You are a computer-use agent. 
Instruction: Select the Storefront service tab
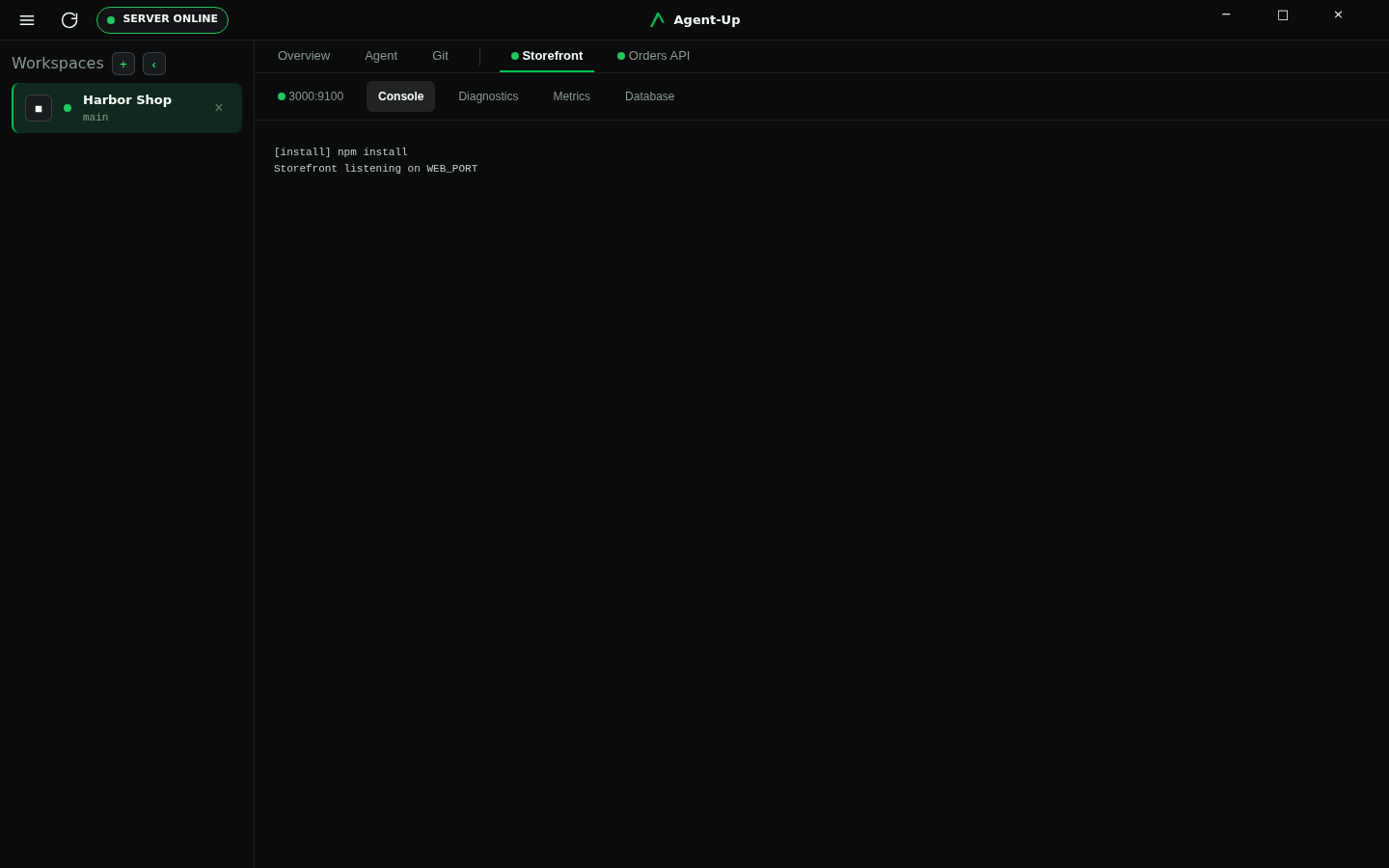pyautogui.click(x=547, y=56)
